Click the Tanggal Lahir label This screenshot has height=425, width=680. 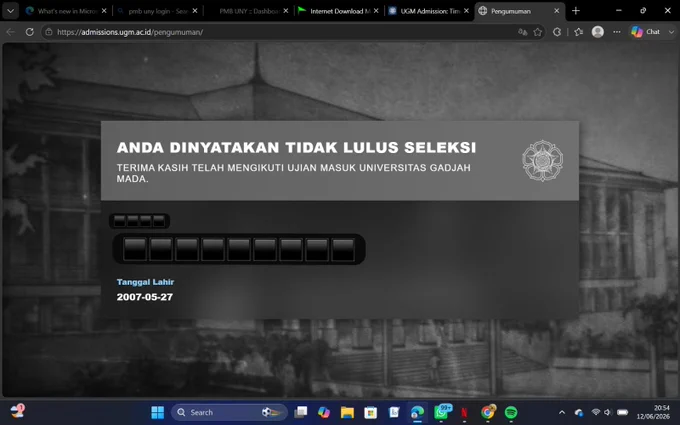(x=145, y=282)
